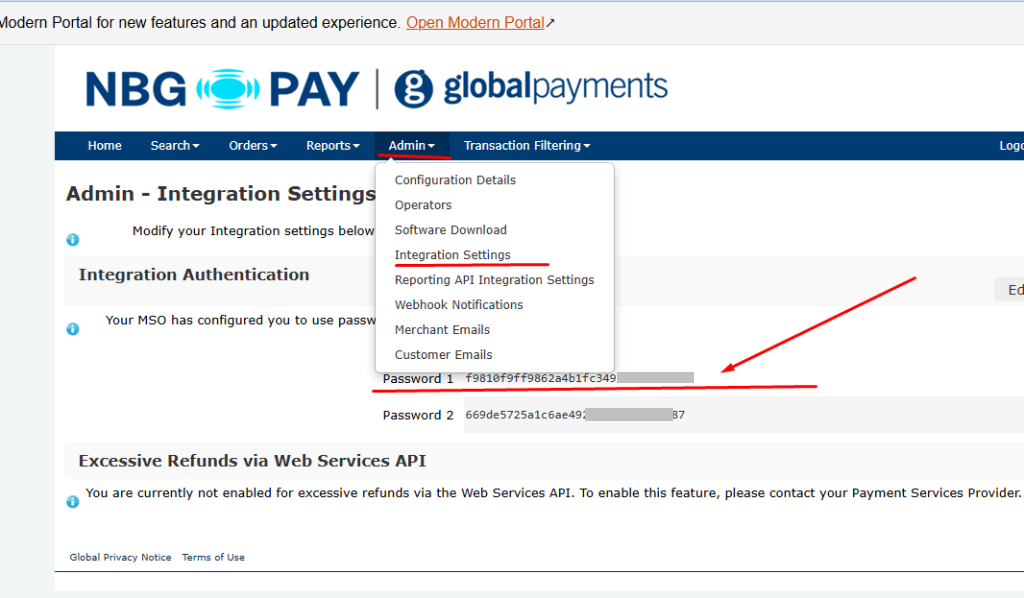
Task: Open Terms of Use link
Action: click(213, 558)
